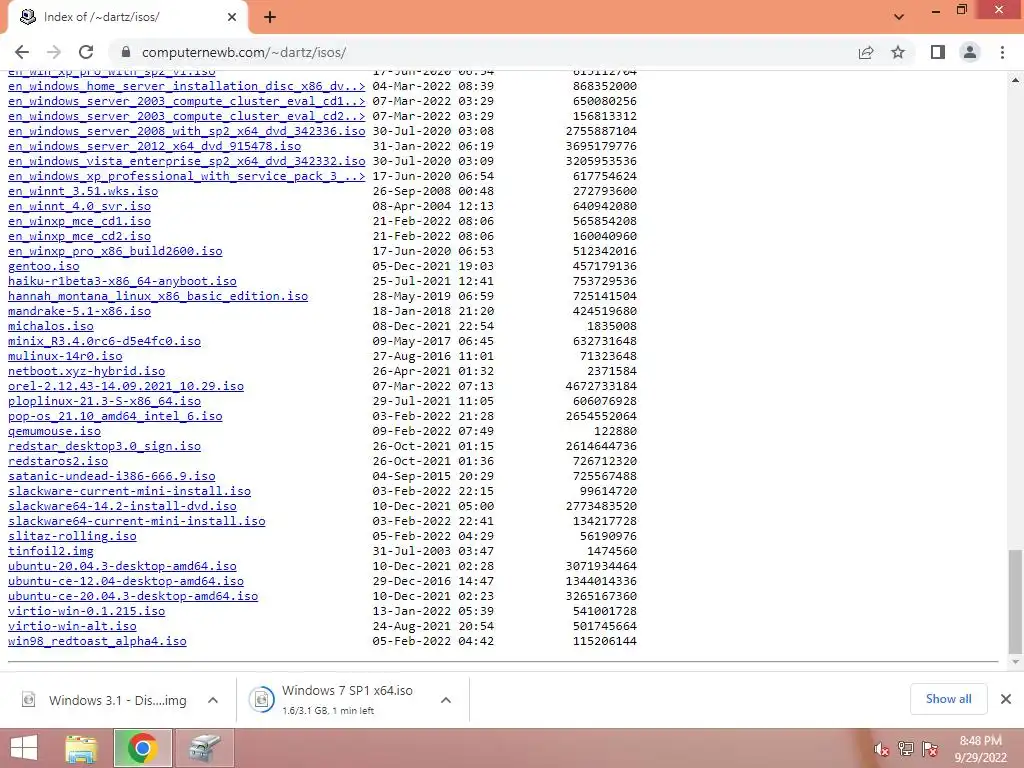
Task: Bookmark this tab with the star icon
Action: [x=898, y=52]
